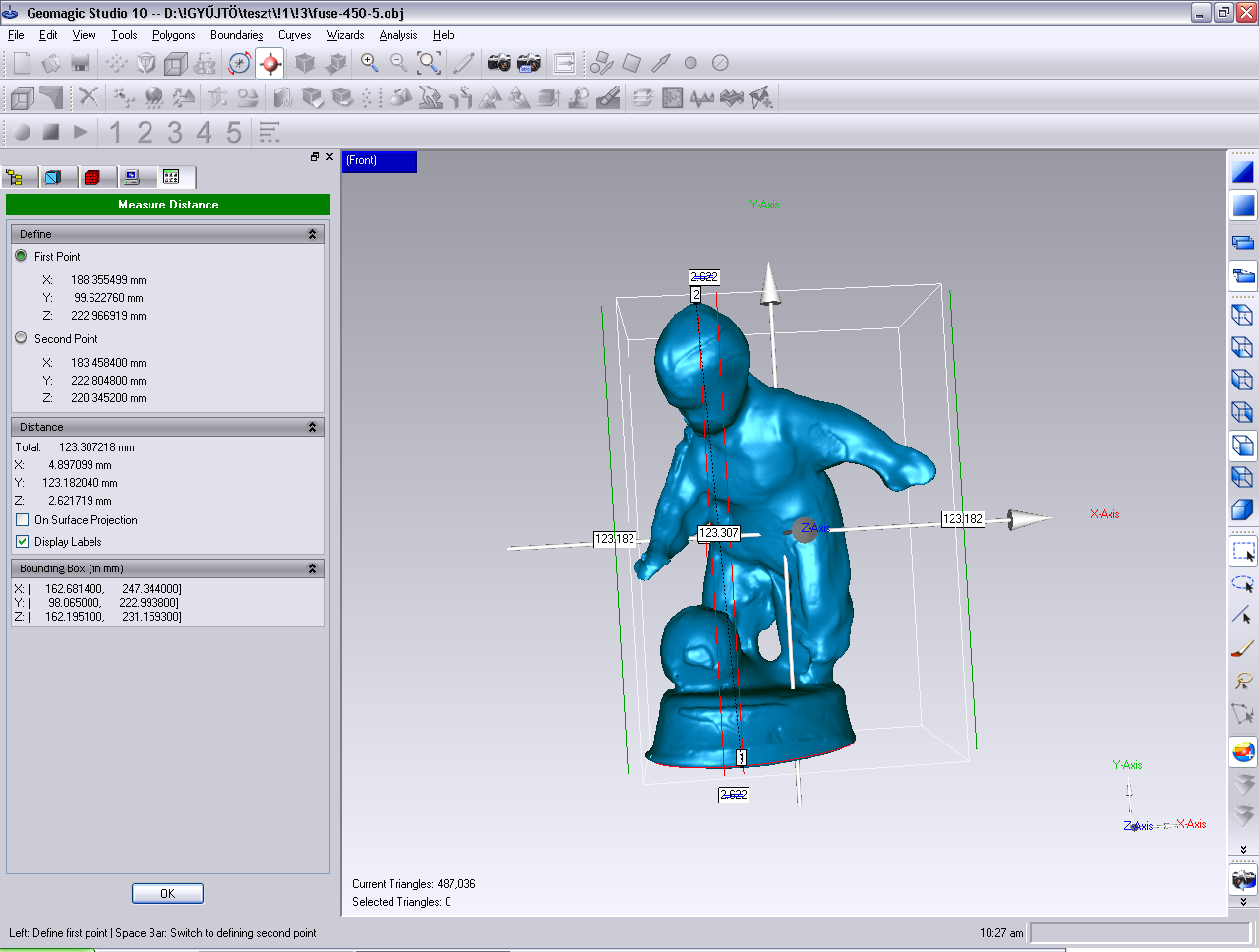Image resolution: width=1259 pixels, height=952 pixels.
Task: Click the Zoom In magnifier icon
Action: pyautogui.click(x=370, y=63)
